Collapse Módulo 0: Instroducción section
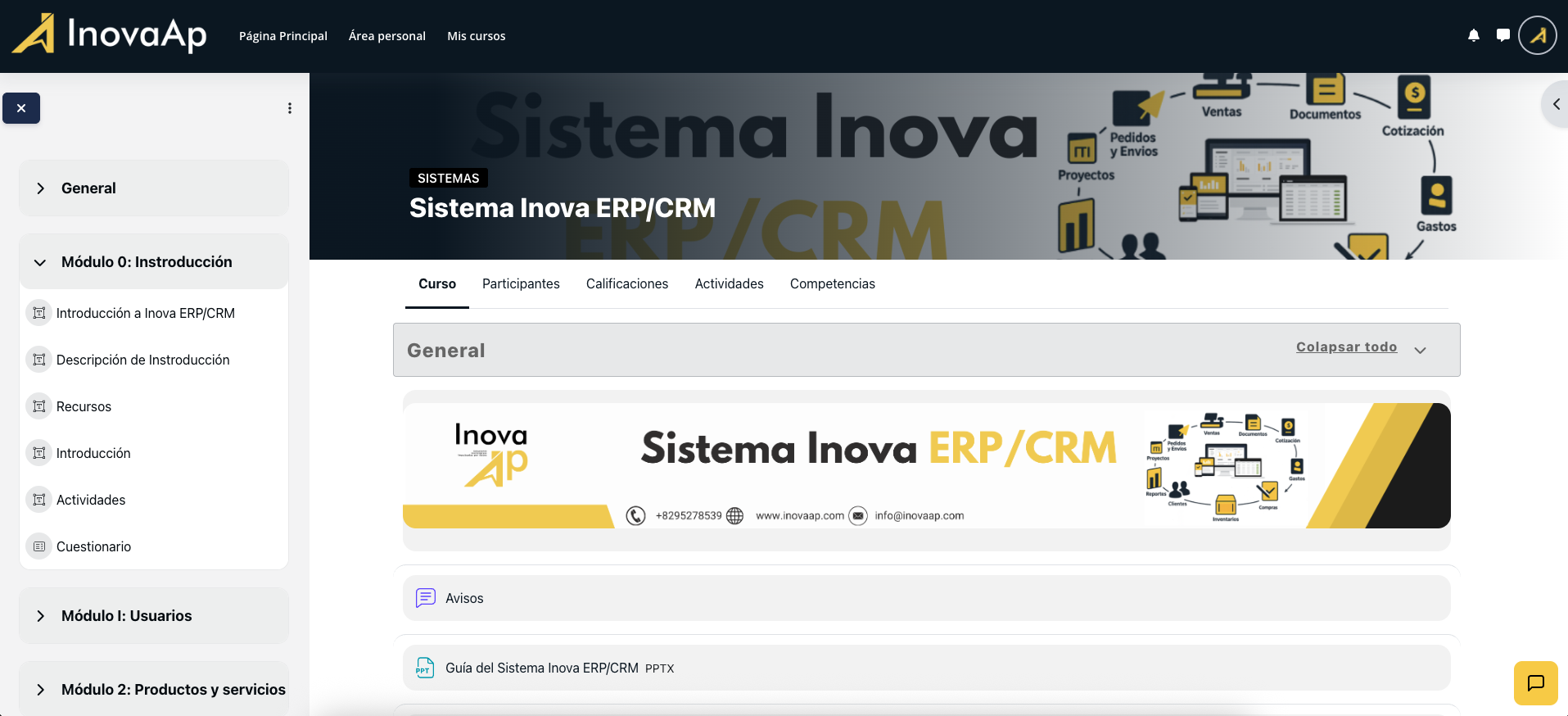Image resolution: width=1568 pixels, height=716 pixels. (x=40, y=262)
